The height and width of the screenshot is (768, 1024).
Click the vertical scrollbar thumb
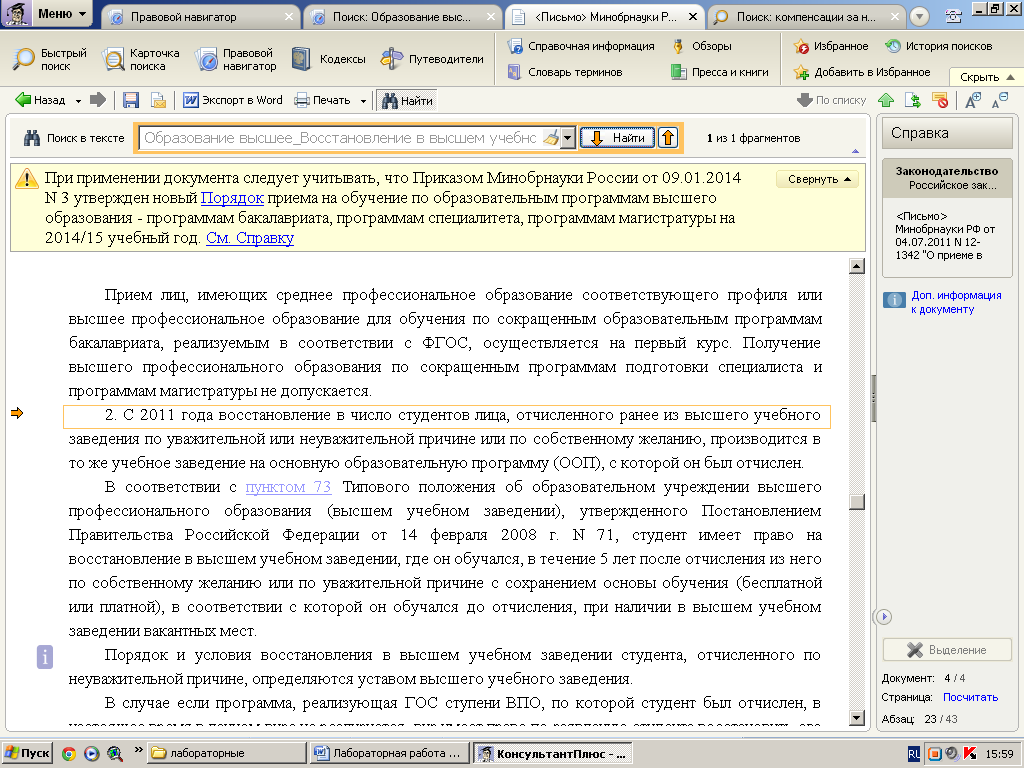pyautogui.click(x=856, y=502)
